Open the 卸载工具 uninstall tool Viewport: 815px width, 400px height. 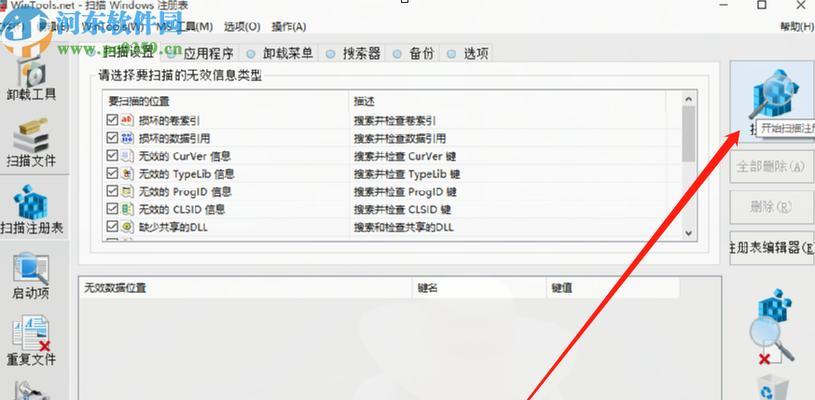point(31,79)
